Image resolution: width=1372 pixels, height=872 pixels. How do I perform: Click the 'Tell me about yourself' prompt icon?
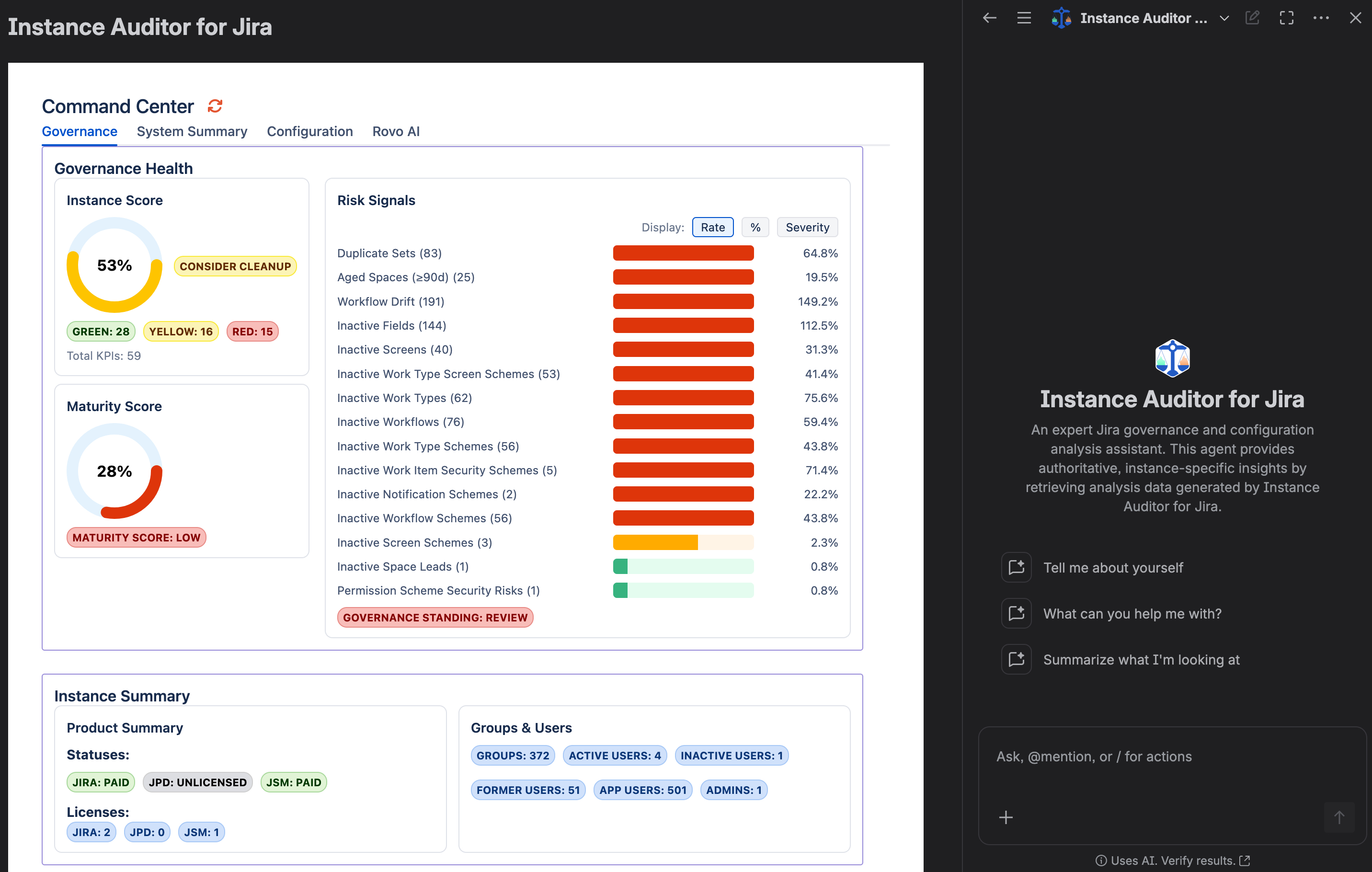pos(1017,567)
